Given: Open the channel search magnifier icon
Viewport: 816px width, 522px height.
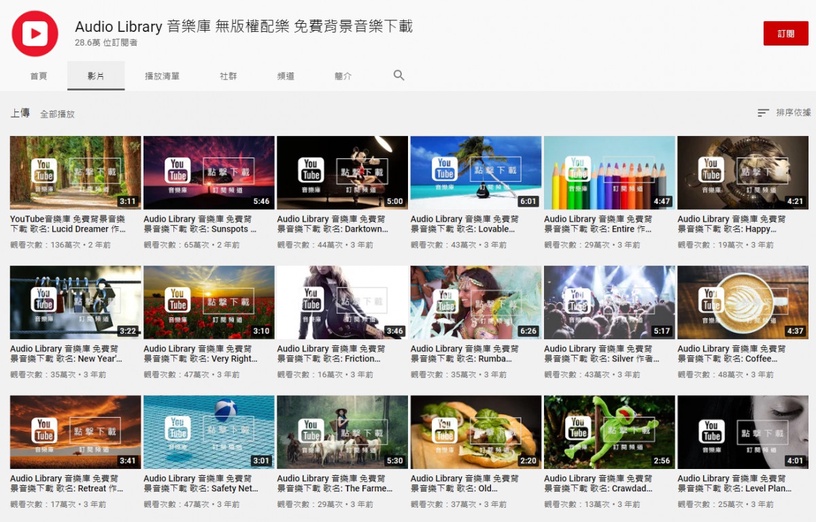Looking at the screenshot, I should (399, 75).
